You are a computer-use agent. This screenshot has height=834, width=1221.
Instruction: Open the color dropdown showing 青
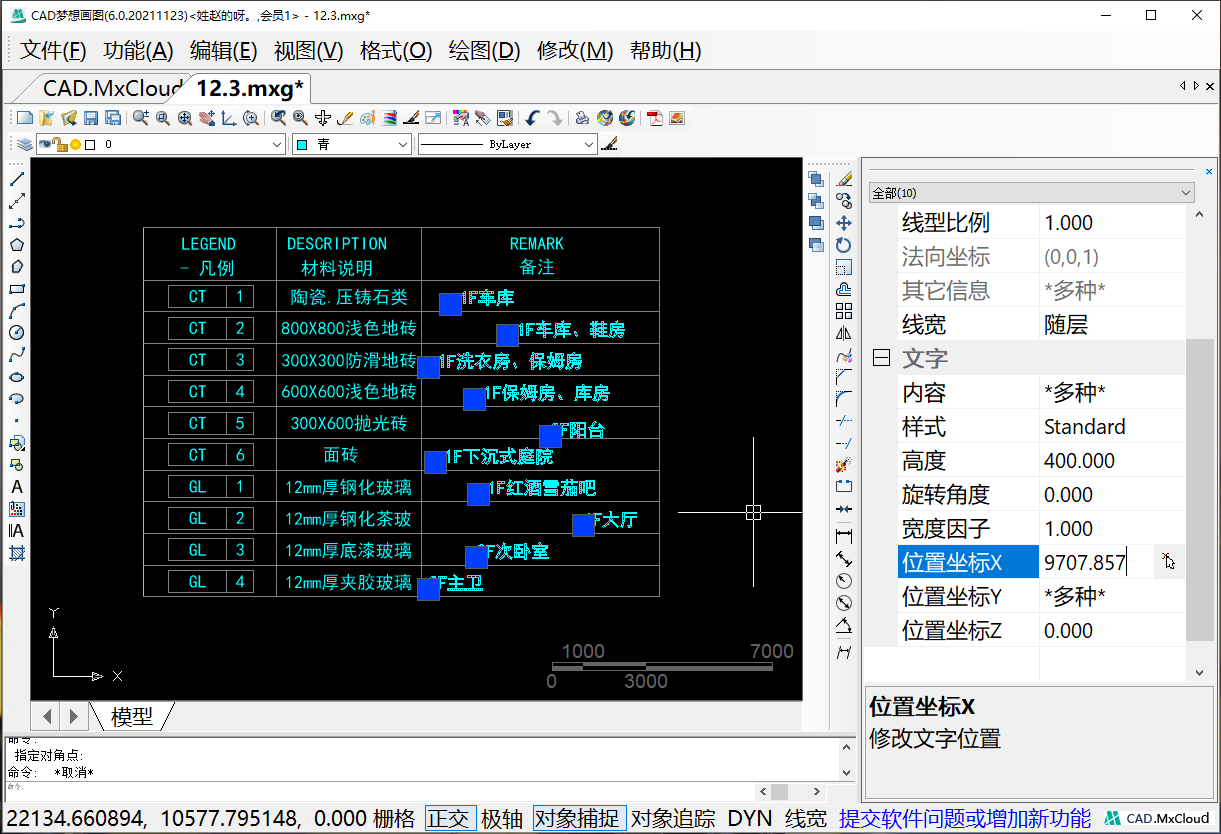click(x=351, y=145)
